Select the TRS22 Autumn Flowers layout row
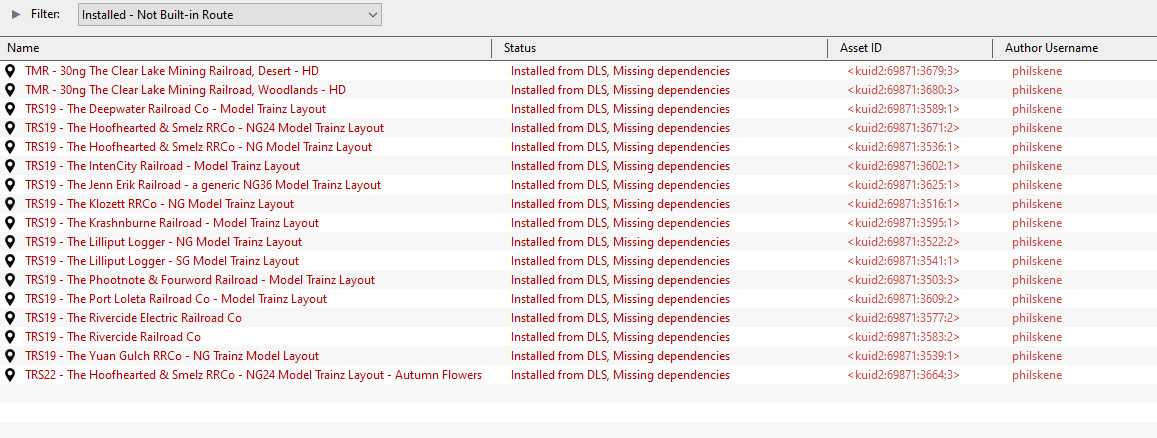Viewport: 1157px width, 438px height. pyautogui.click(x=578, y=375)
